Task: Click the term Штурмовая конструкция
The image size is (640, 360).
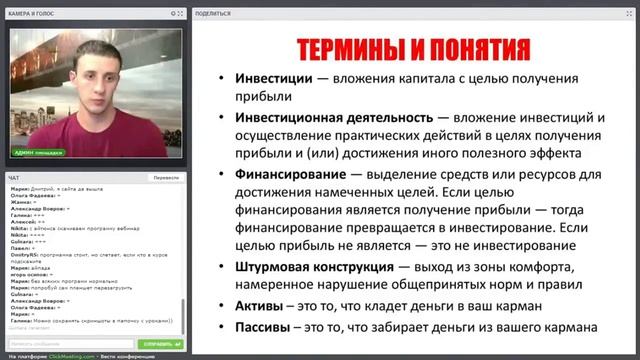Action: [314, 267]
